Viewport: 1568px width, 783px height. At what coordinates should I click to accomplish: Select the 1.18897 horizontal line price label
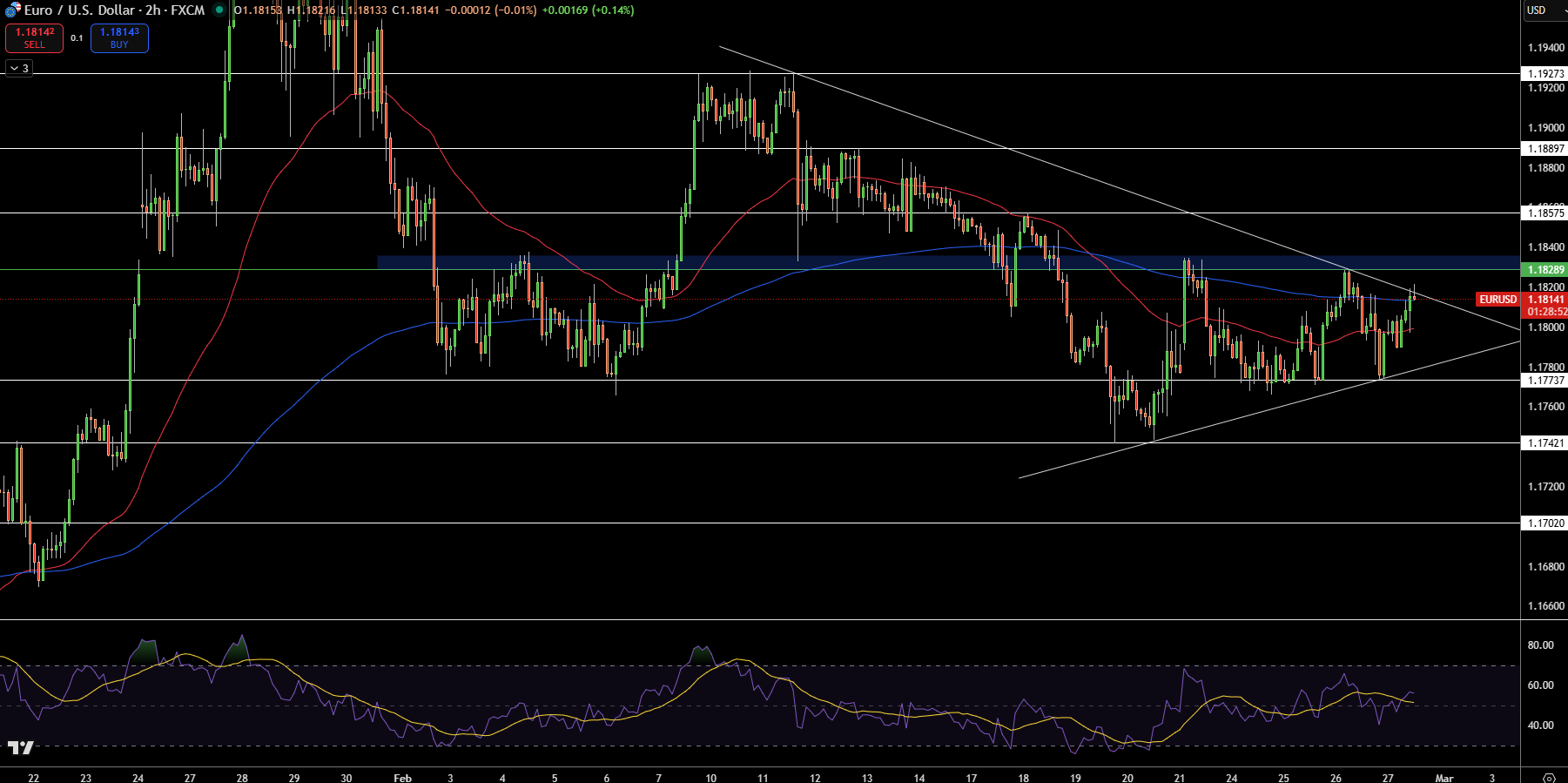coord(1545,149)
